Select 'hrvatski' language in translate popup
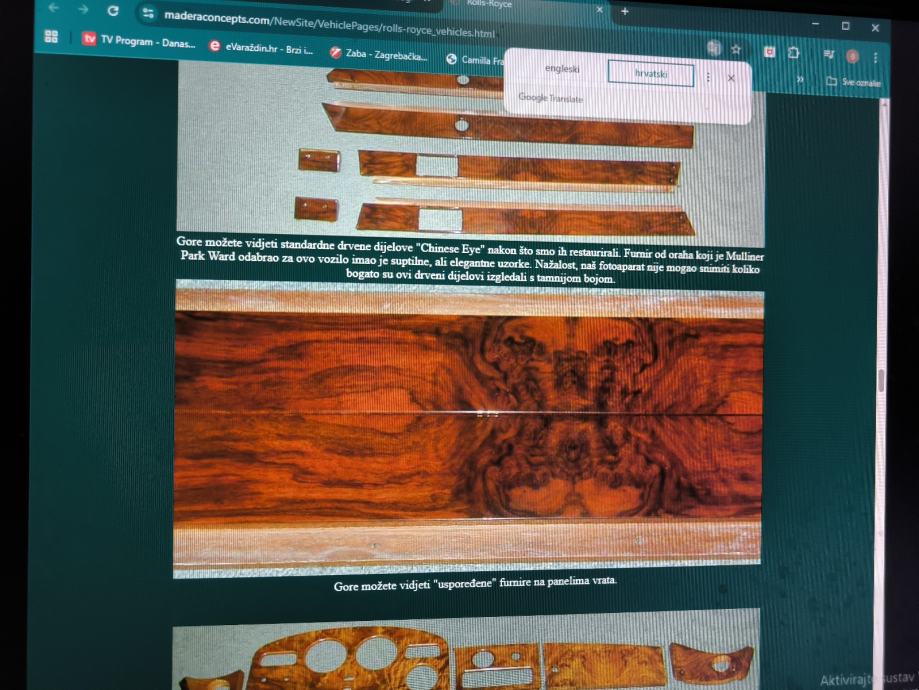The width and height of the screenshot is (919, 690). (x=651, y=74)
